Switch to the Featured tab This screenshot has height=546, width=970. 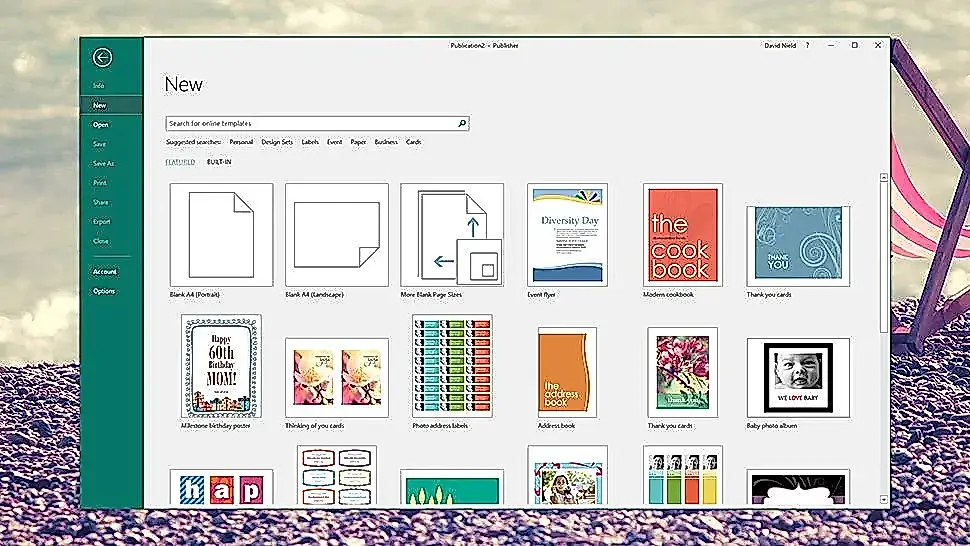pos(180,161)
